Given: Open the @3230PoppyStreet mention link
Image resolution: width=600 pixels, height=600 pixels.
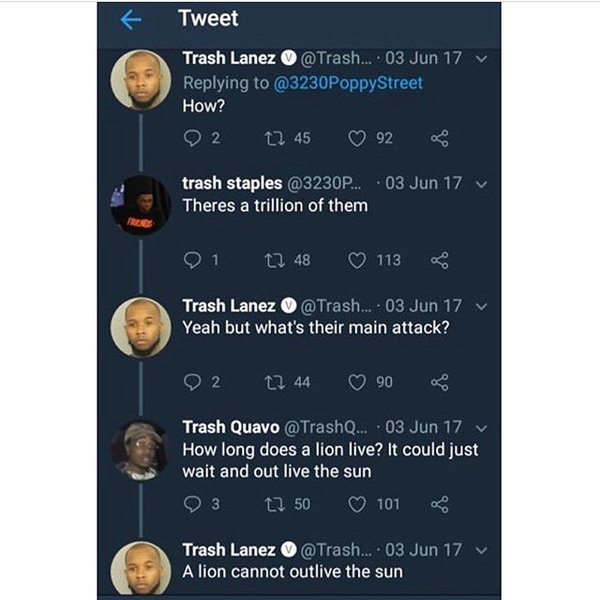Looking at the screenshot, I should [348, 82].
